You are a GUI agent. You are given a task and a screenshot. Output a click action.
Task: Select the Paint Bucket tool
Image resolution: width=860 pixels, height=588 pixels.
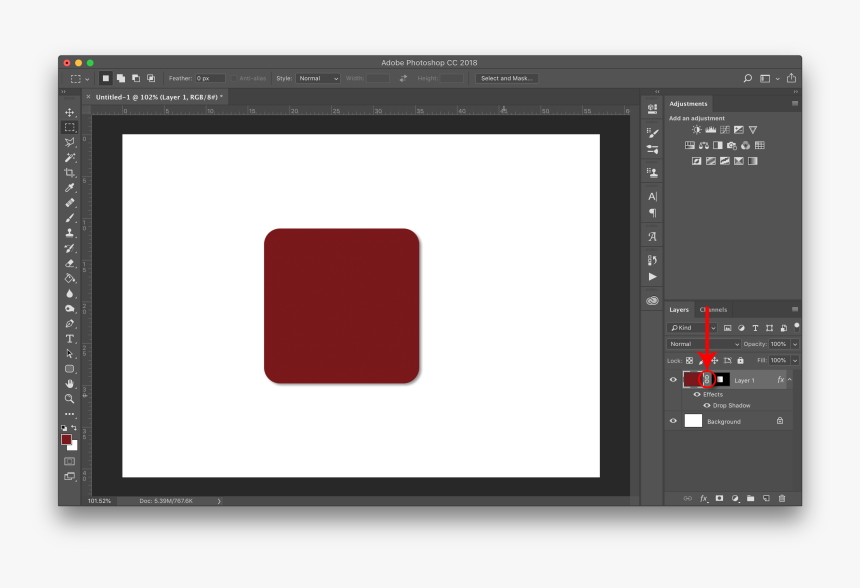pos(70,278)
